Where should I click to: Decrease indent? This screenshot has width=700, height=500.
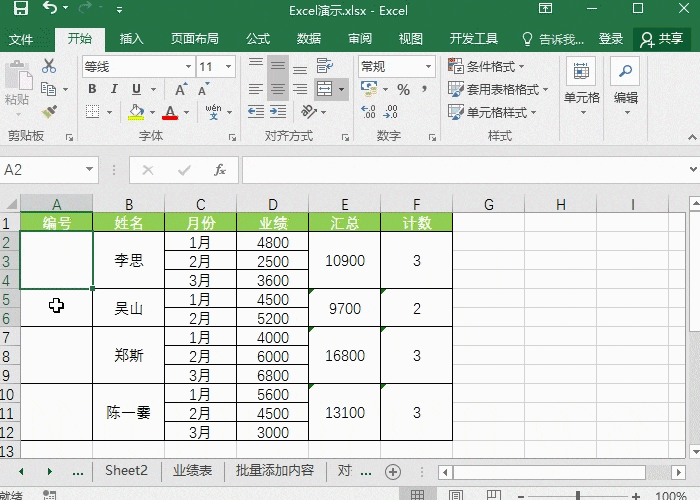(x=256, y=112)
